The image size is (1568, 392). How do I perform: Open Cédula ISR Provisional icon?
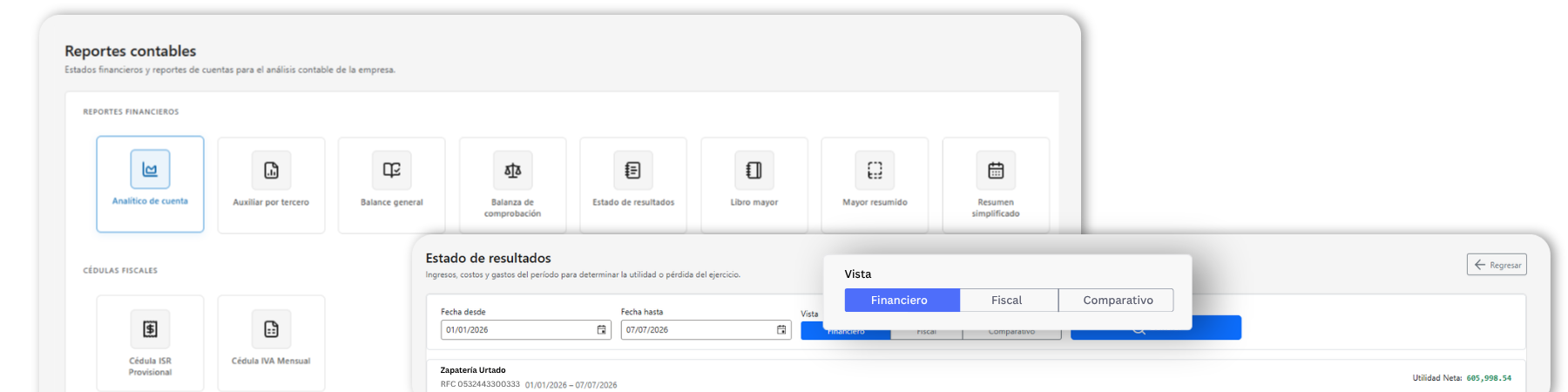(x=150, y=328)
